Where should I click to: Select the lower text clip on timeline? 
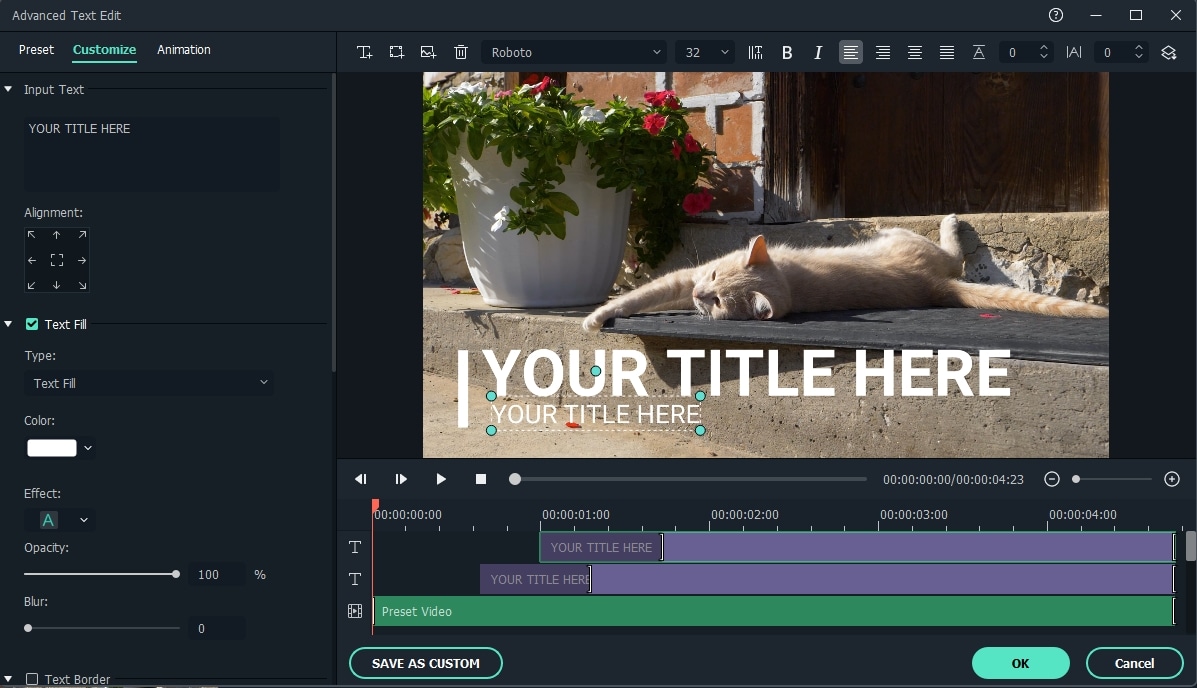pos(828,580)
